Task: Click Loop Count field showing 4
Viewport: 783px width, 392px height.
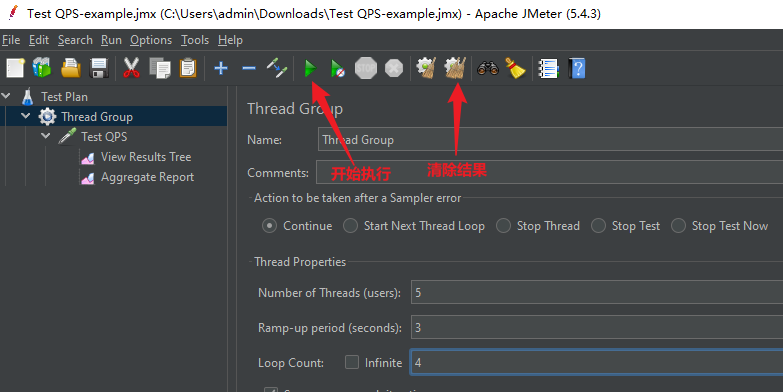Action: (597, 362)
